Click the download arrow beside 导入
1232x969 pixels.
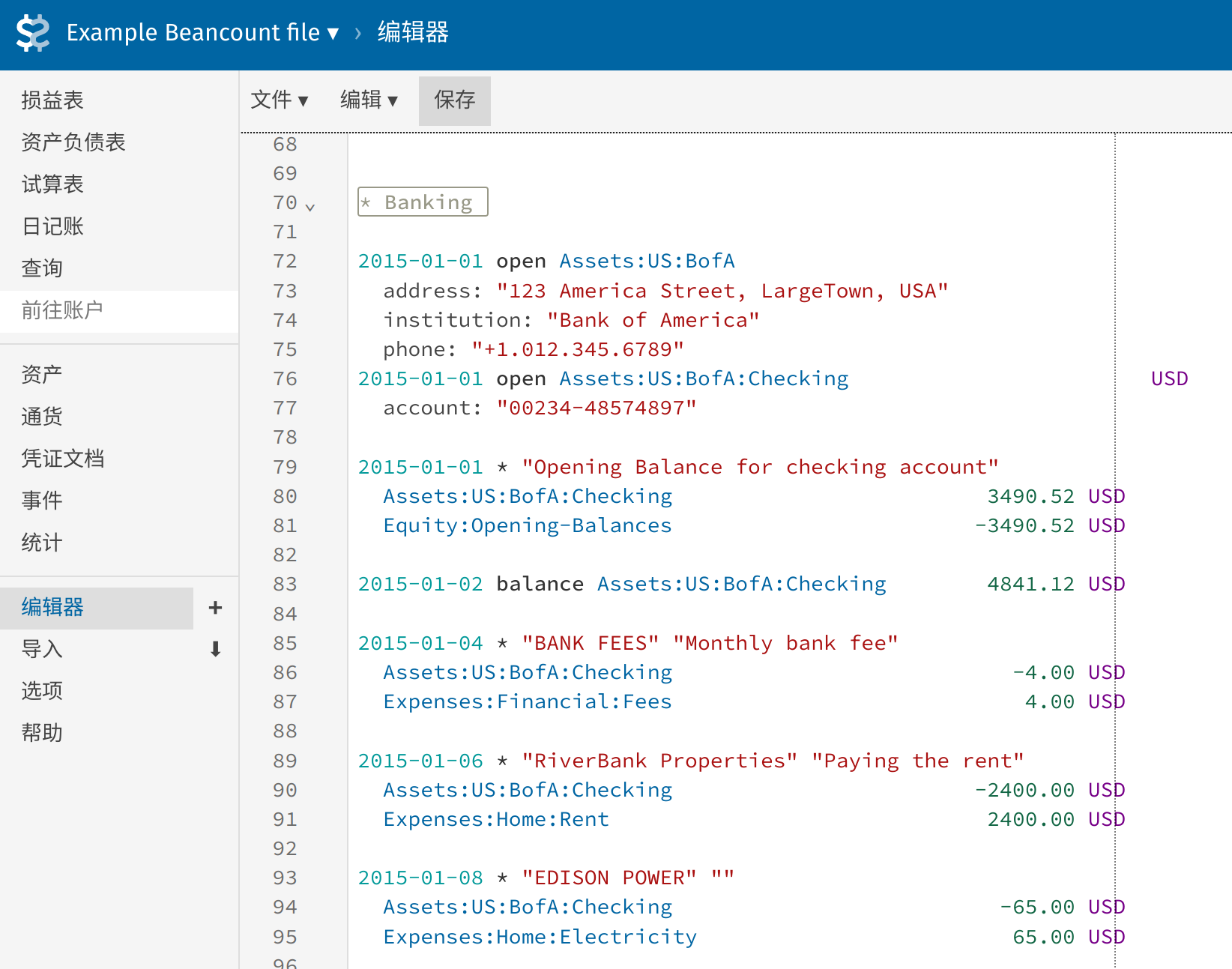point(215,649)
